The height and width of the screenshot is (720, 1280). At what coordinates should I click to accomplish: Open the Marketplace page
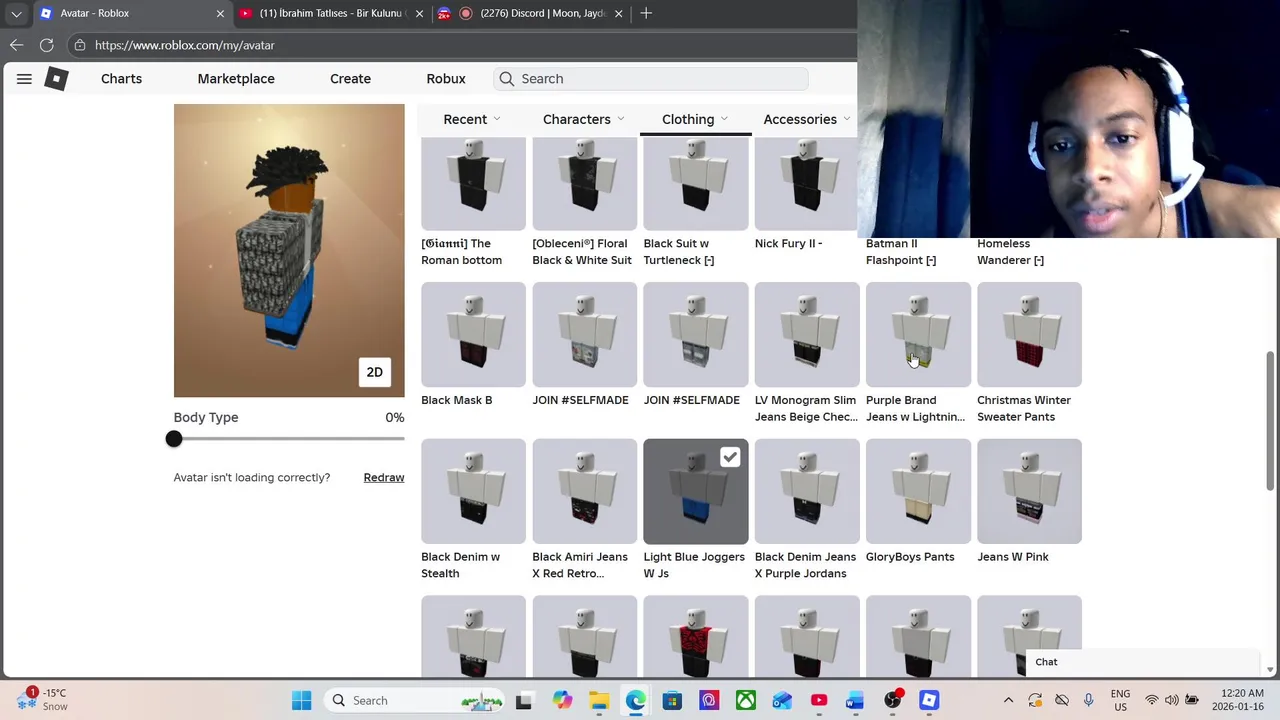pyautogui.click(x=236, y=79)
